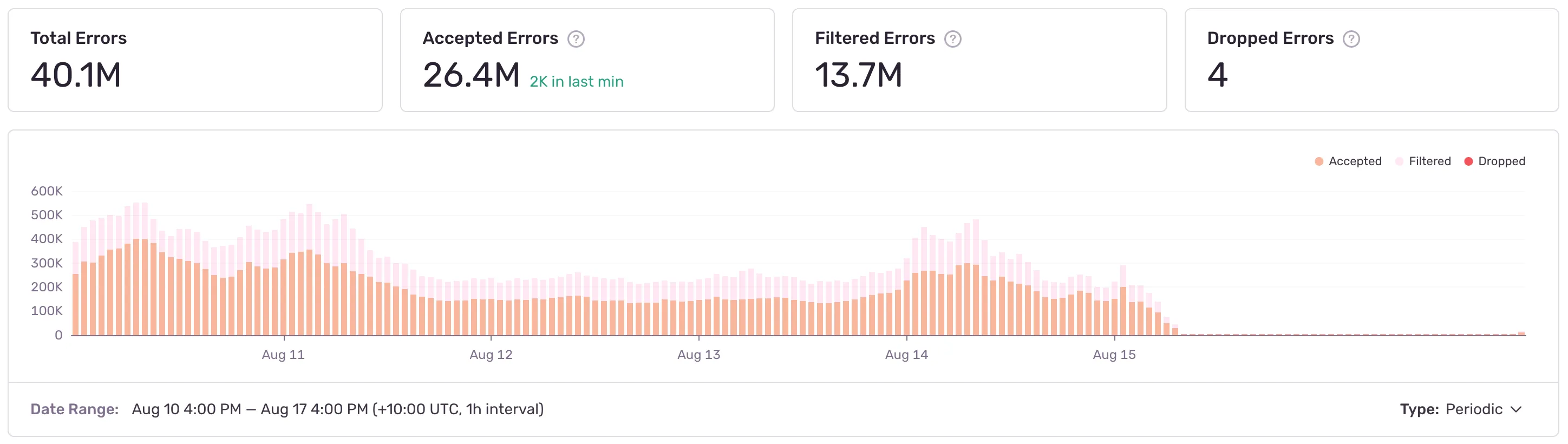Viewport: 1568px width, 444px height.
Task: Click the Dropped Errors help icon
Action: click(1351, 39)
